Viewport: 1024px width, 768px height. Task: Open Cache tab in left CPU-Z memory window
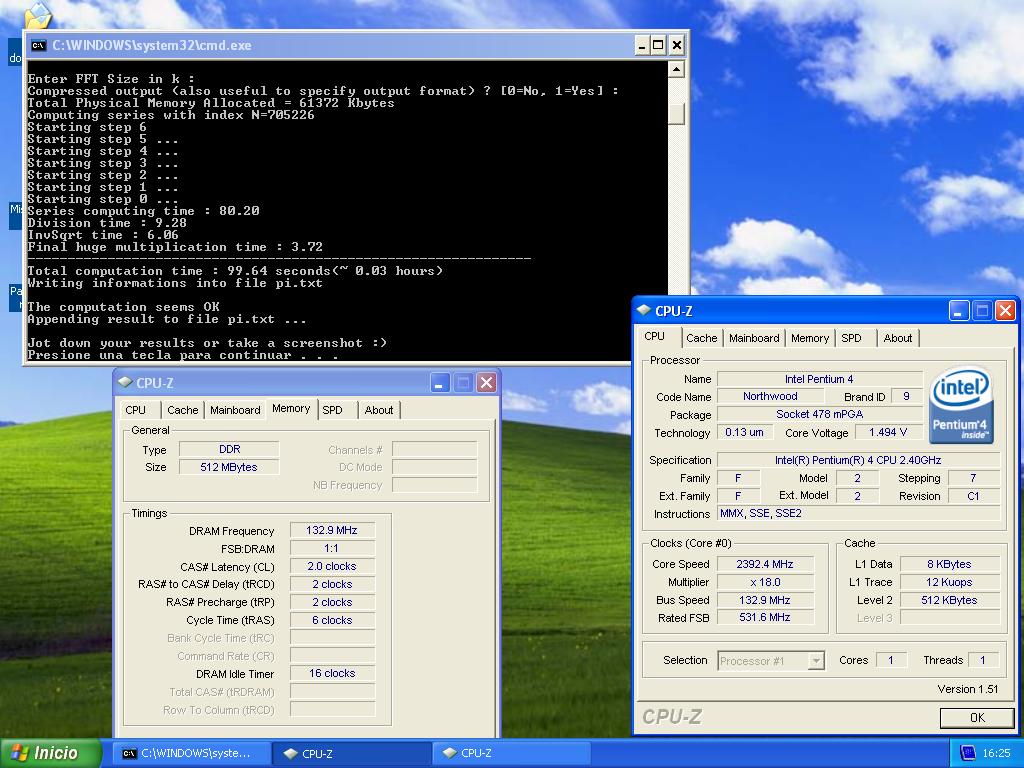[182, 409]
